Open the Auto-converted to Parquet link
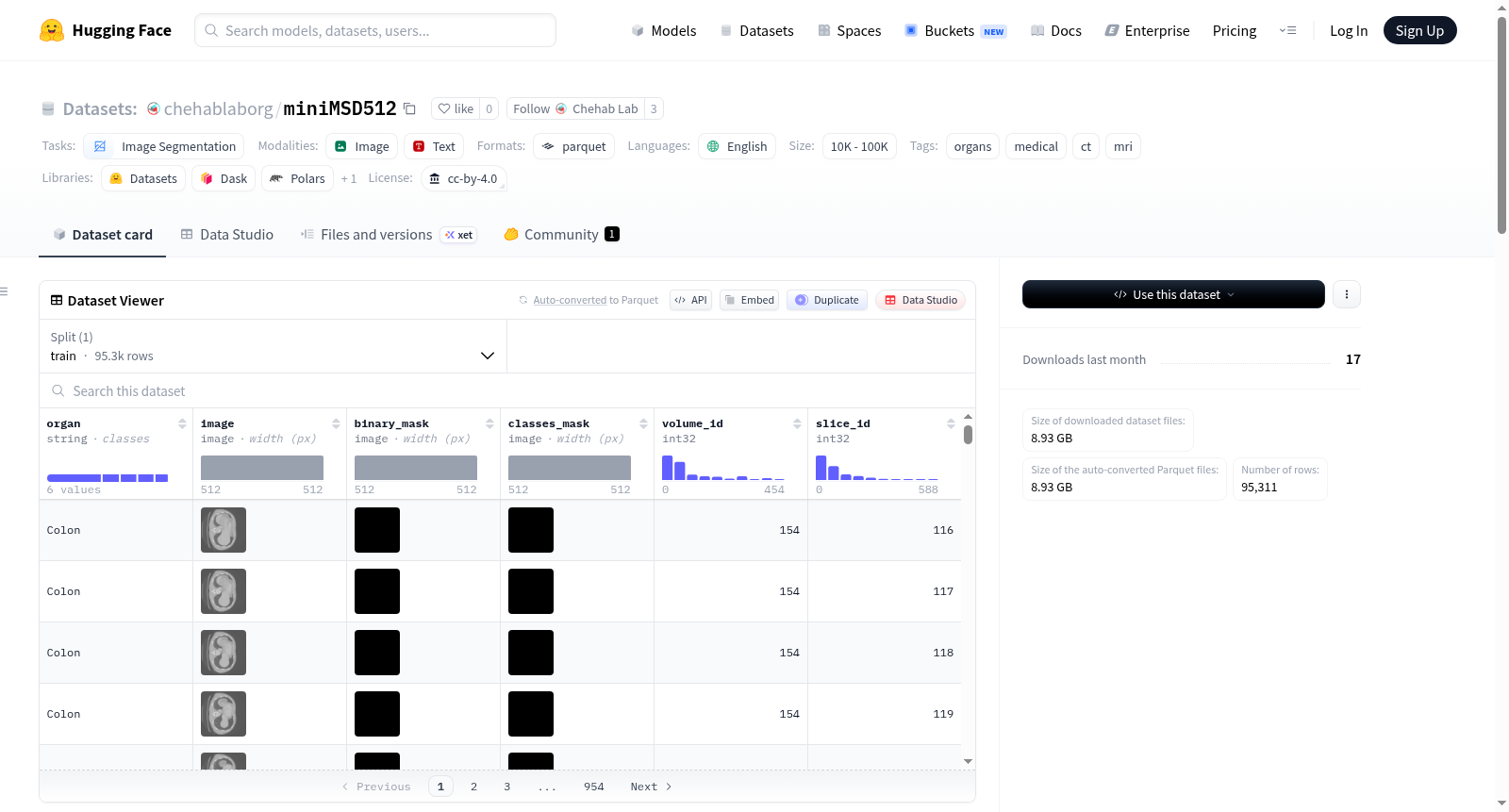The image size is (1509, 812). point(570,300)
